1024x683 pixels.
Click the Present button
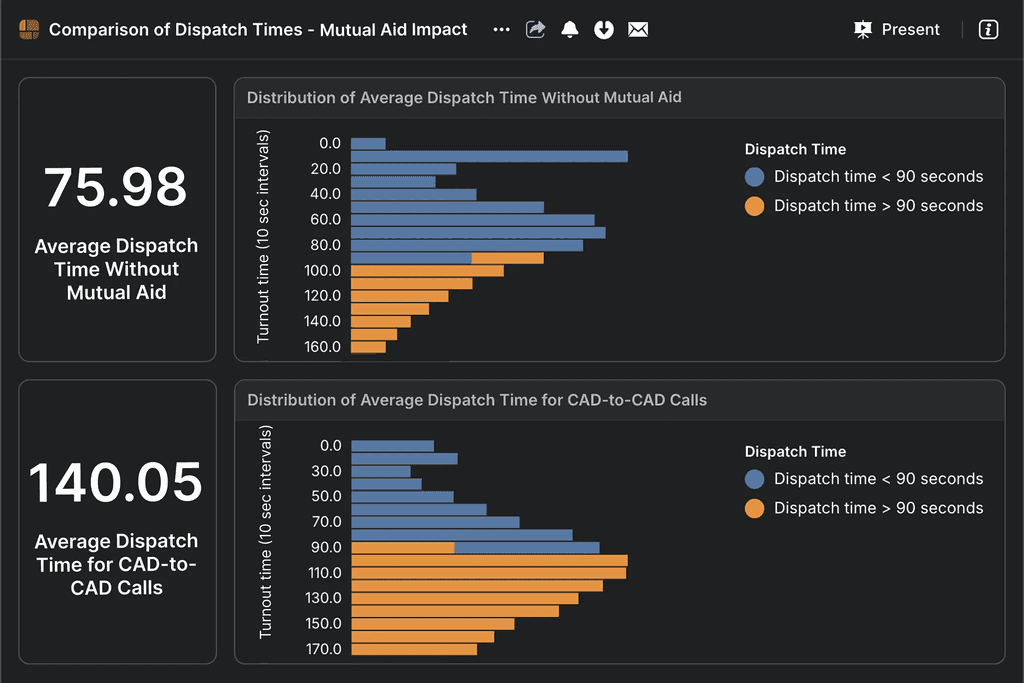coord(897,30)
